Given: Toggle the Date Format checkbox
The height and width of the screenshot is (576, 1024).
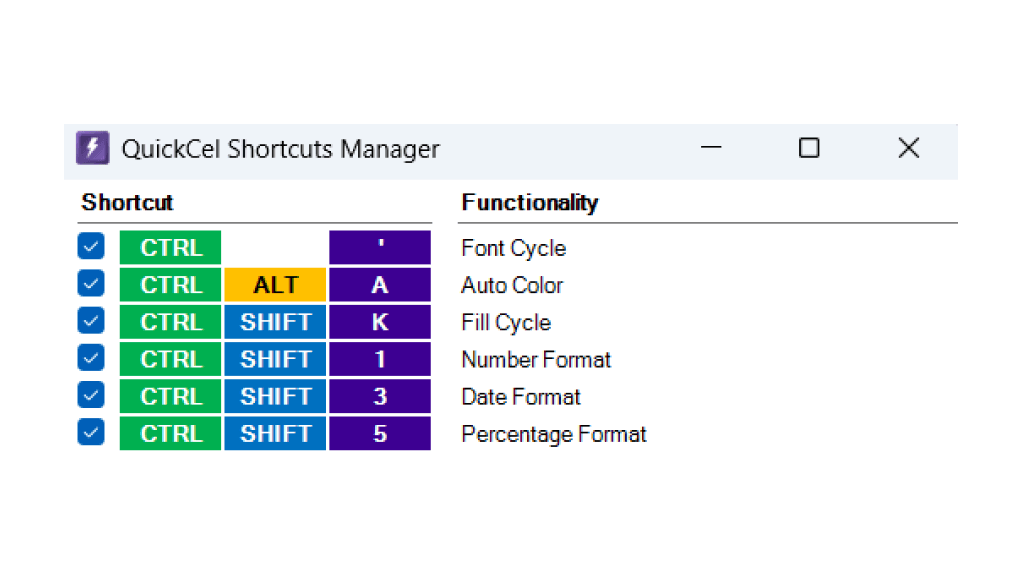Looking at the screenshot, I should [91, 396].
